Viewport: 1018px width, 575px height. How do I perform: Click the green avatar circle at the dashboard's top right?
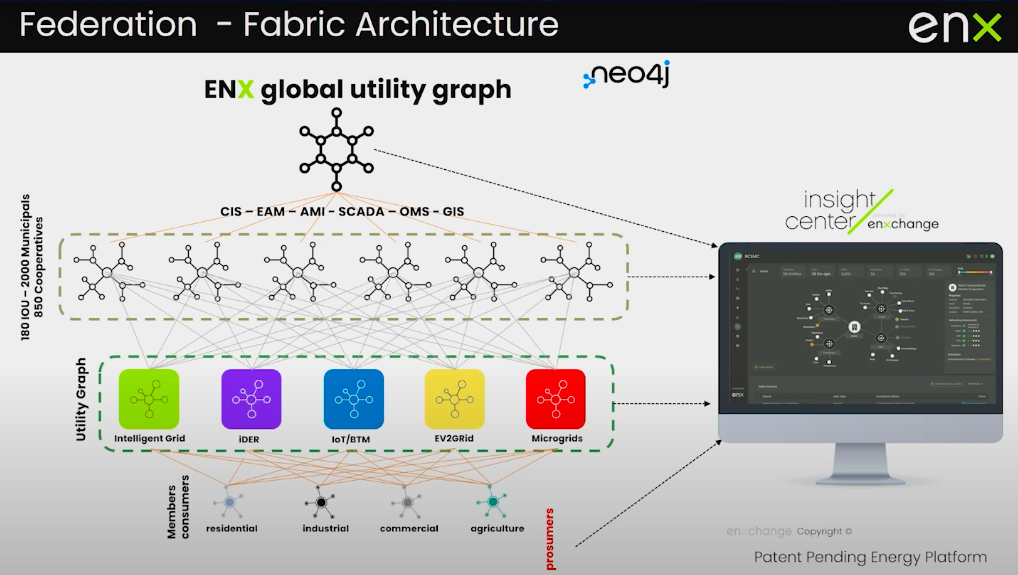pos(992,256)
